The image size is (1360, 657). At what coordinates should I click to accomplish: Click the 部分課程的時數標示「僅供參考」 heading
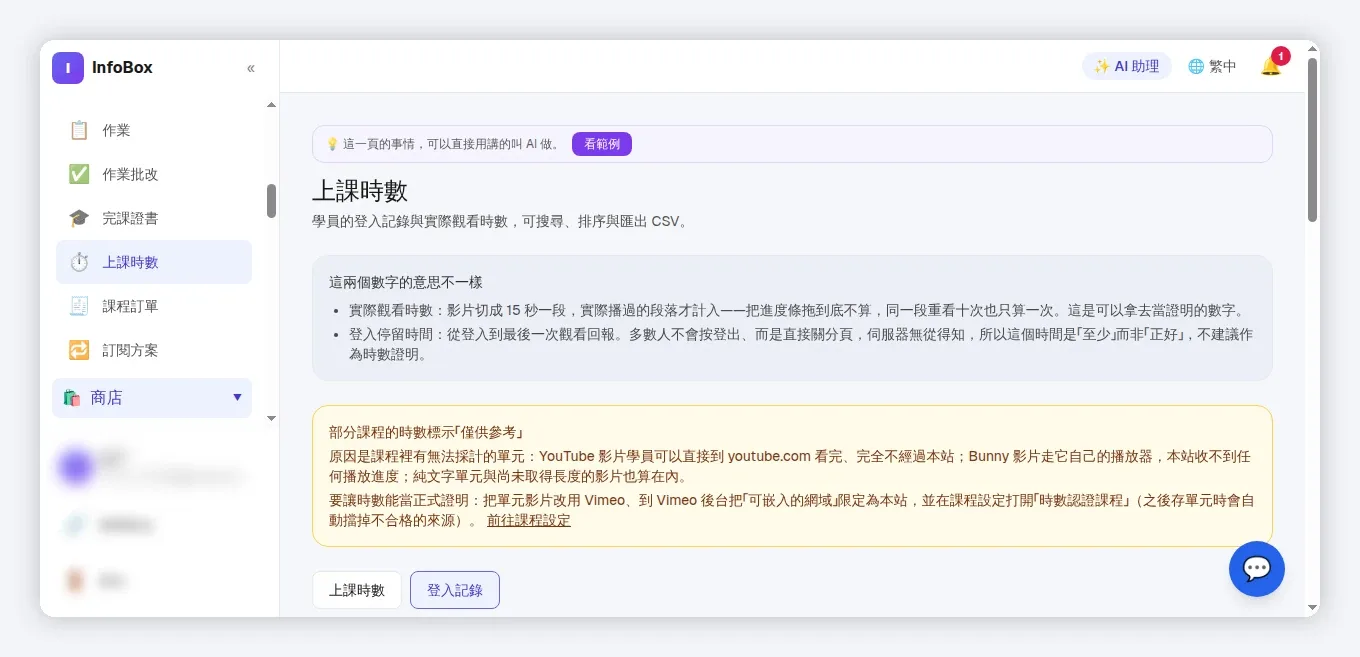(427, 432)
